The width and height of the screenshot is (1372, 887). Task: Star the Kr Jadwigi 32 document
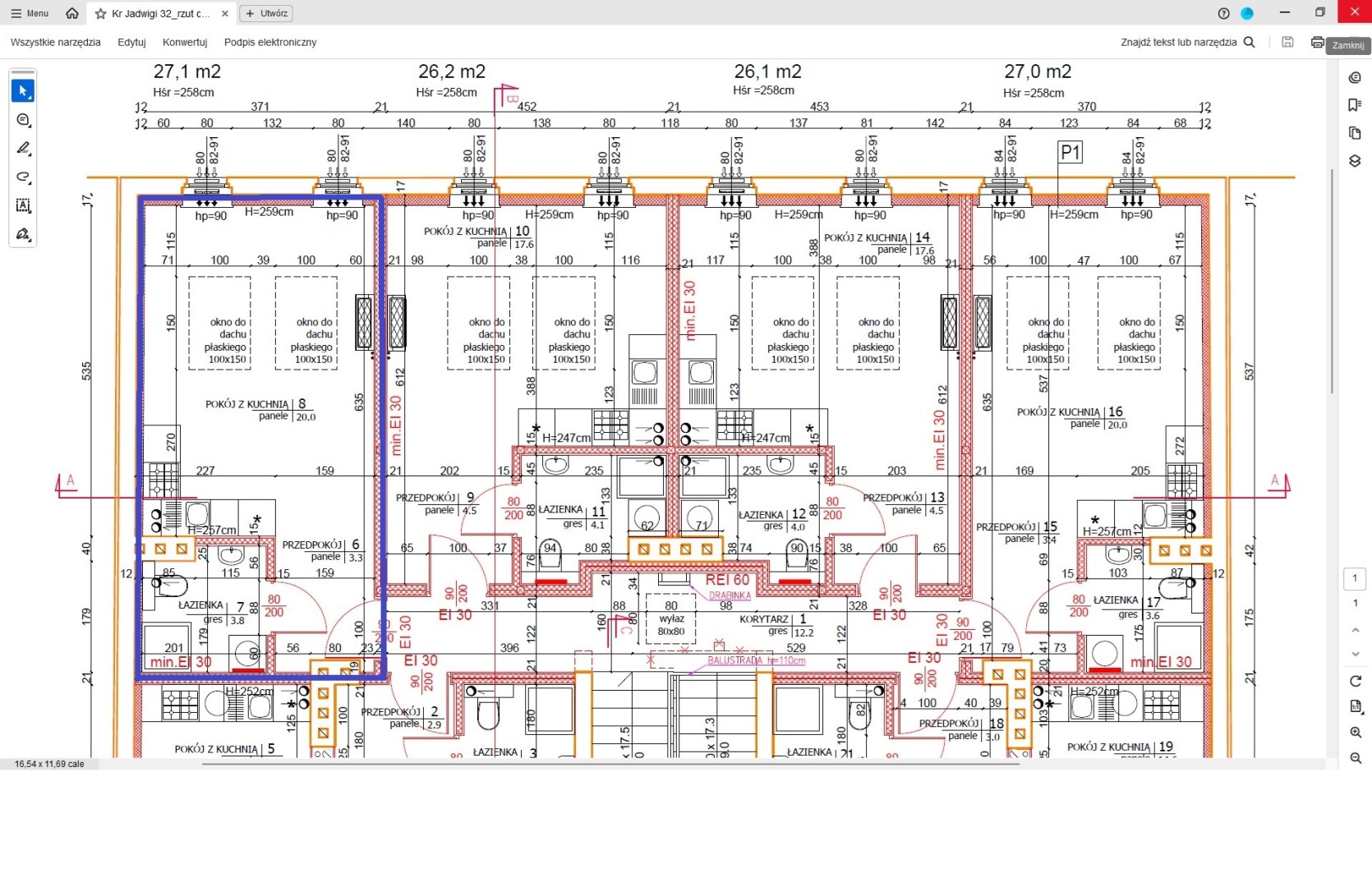point(101,14)
